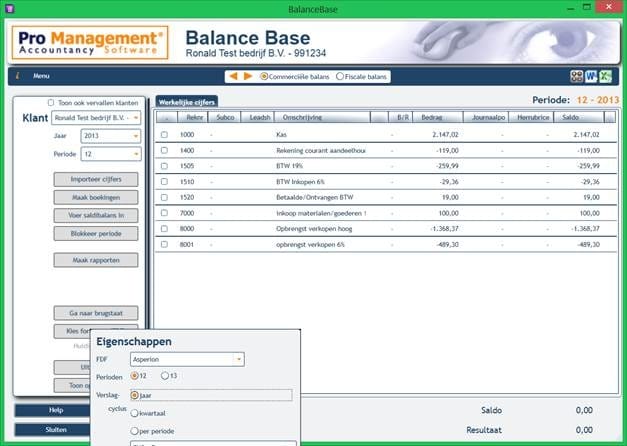Sort by Reknr column header
The height and width of the screenshot is (446, 627).
(x=193, y=117)
